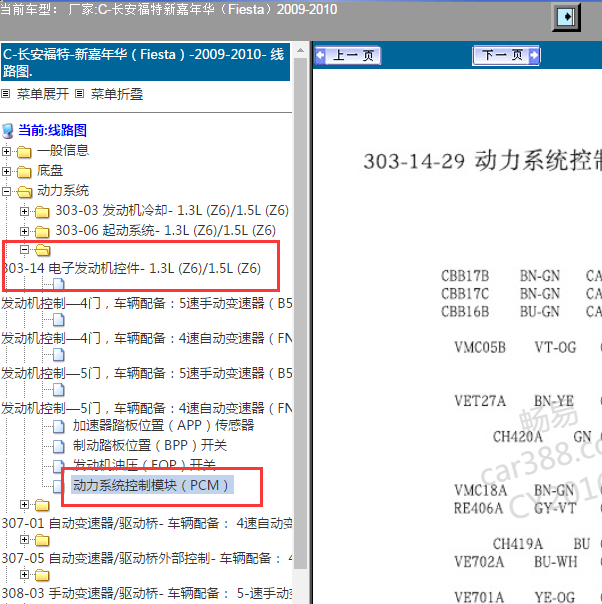
Task: Click the C-长安福特-新嘉年华 线路图 header
Action: 146,62
